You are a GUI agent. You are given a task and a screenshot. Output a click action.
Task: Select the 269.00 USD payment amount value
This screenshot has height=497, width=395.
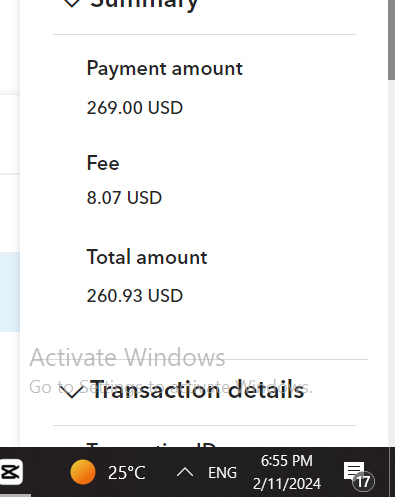pos(135,108)
